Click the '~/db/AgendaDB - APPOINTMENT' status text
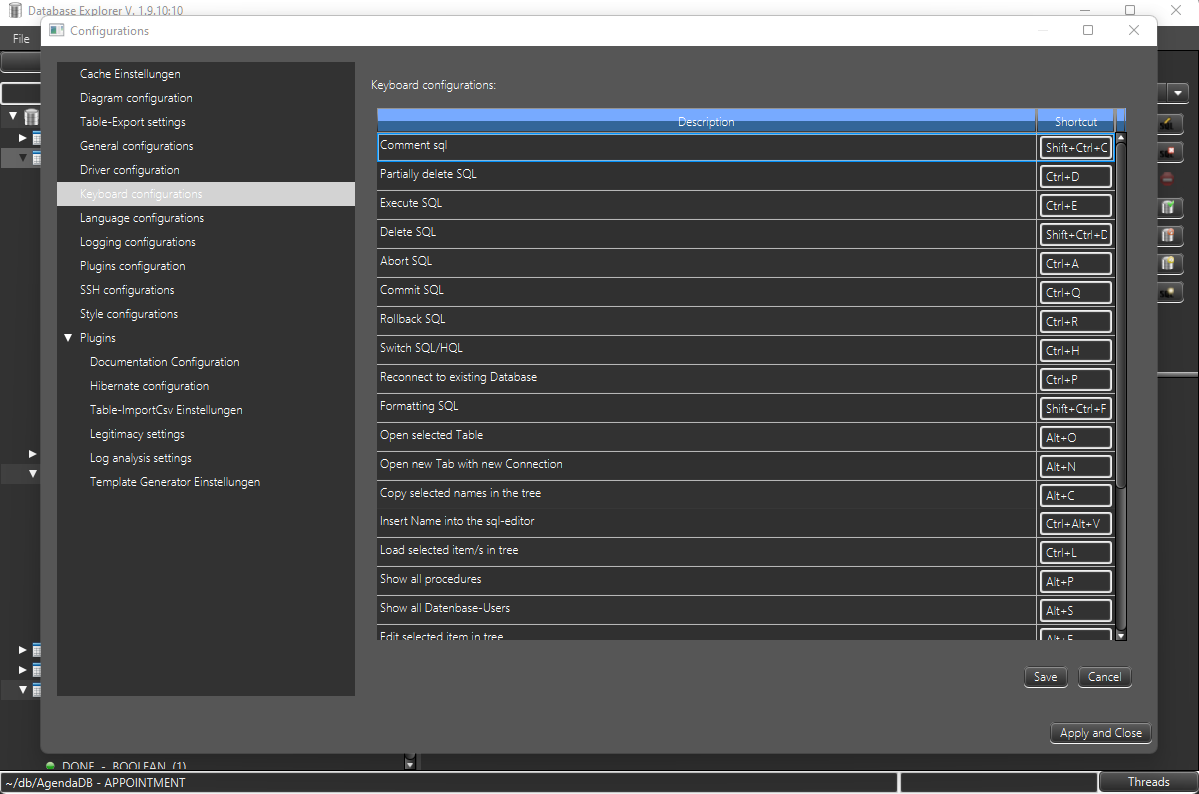1199x794 pixels. 96,783
